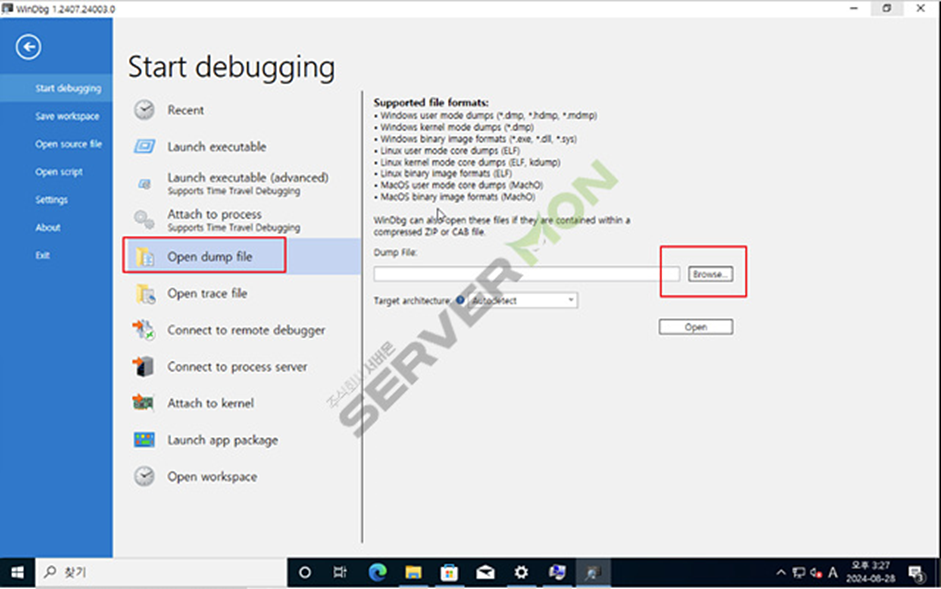Click the Cortana circle icon on the taskbar

click(x=305, y=573)
